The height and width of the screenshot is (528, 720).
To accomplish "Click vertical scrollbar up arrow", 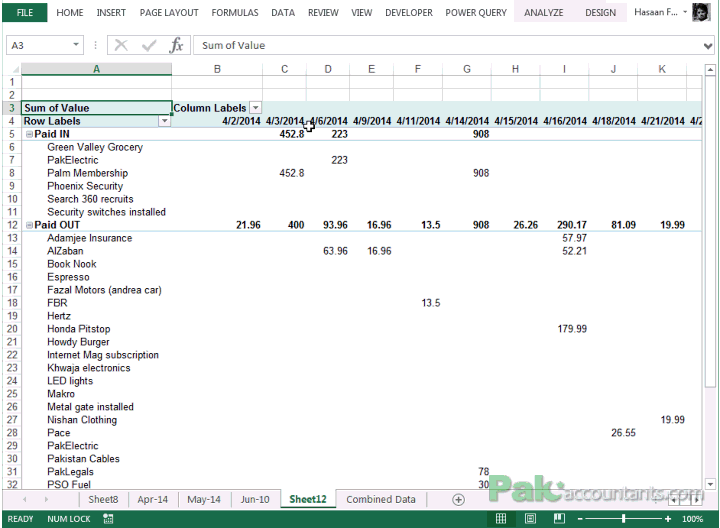I will 710,70.
